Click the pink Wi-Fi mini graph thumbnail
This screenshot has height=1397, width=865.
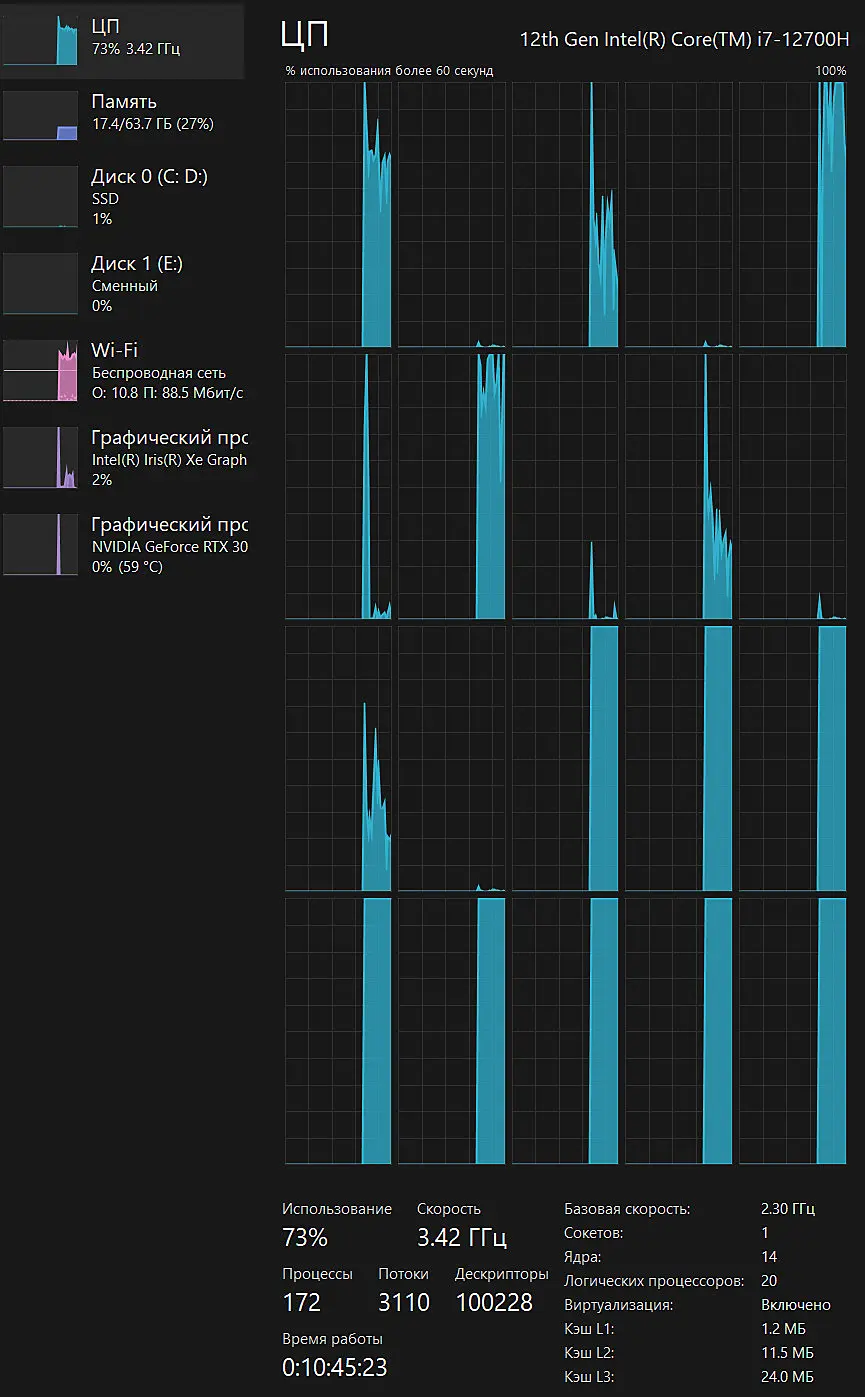(40, 370)
